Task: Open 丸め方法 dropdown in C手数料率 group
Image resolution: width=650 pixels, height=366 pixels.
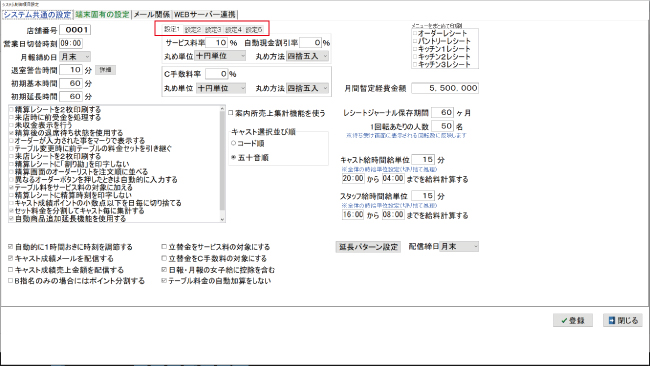Action: [x=307, y=88]
